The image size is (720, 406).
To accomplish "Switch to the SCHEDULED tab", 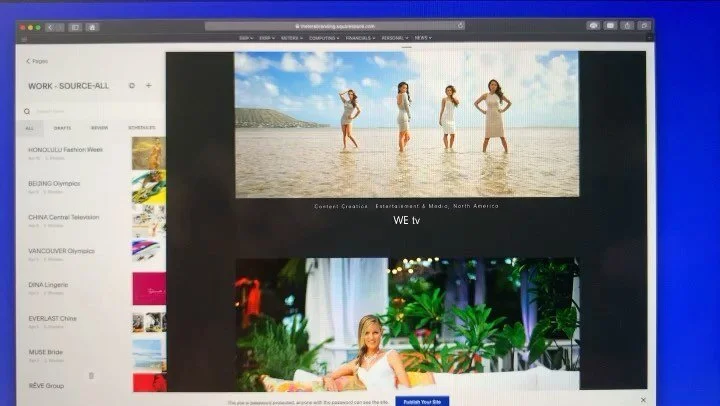I will coord(142,128).
